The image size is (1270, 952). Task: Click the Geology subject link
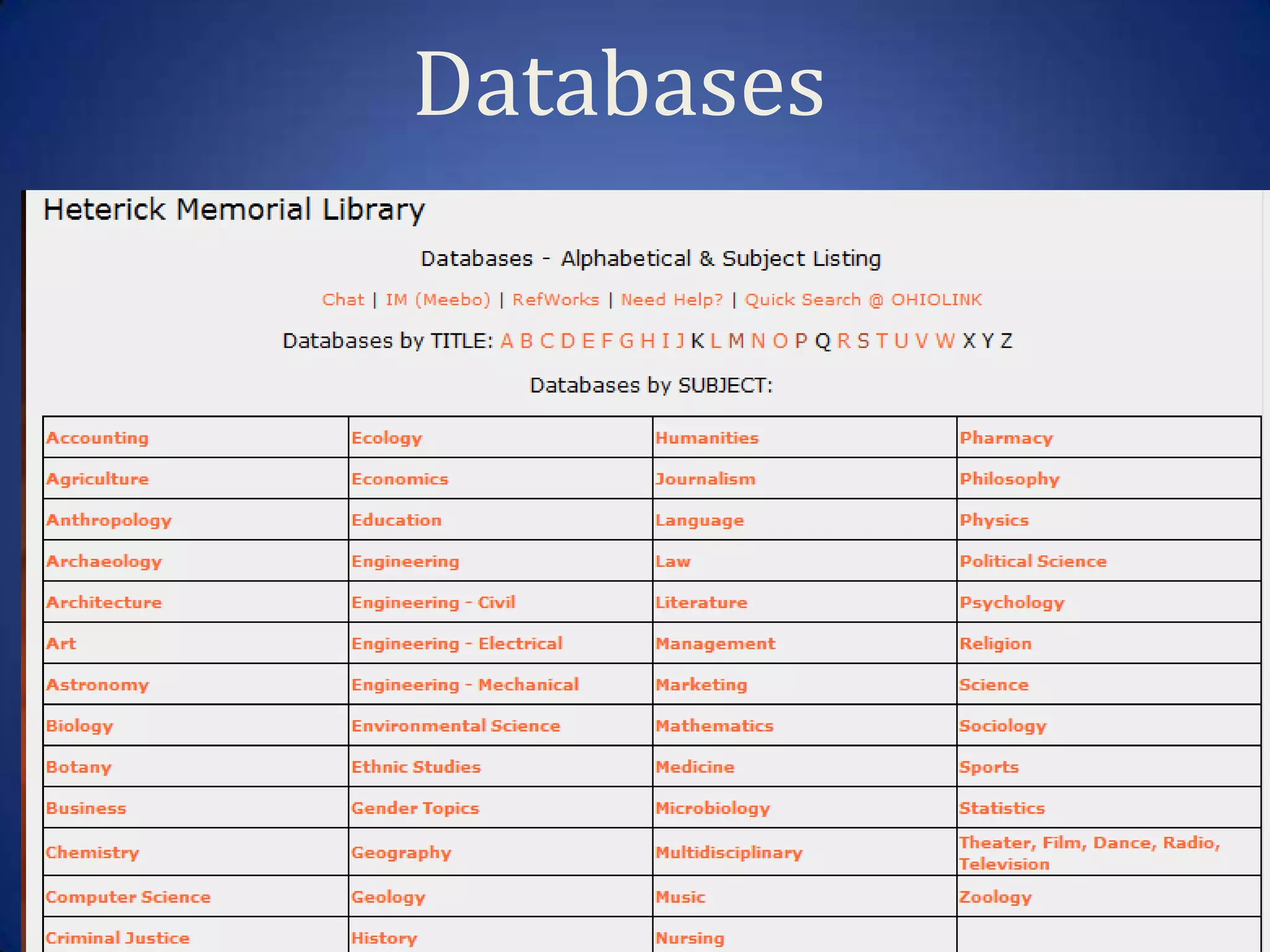(x=389, y=897)
